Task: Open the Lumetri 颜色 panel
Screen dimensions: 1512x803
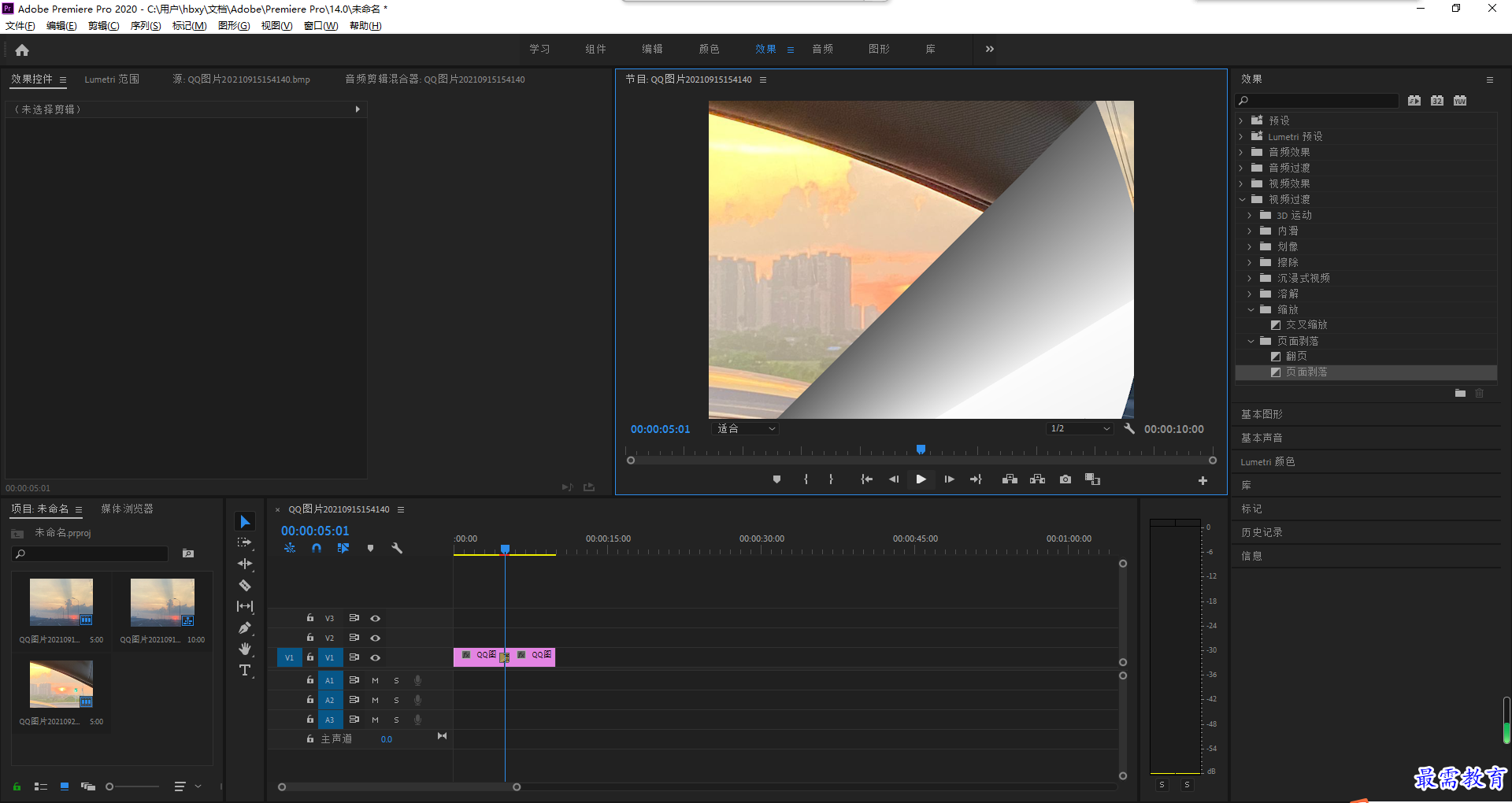Action: 1267,461
